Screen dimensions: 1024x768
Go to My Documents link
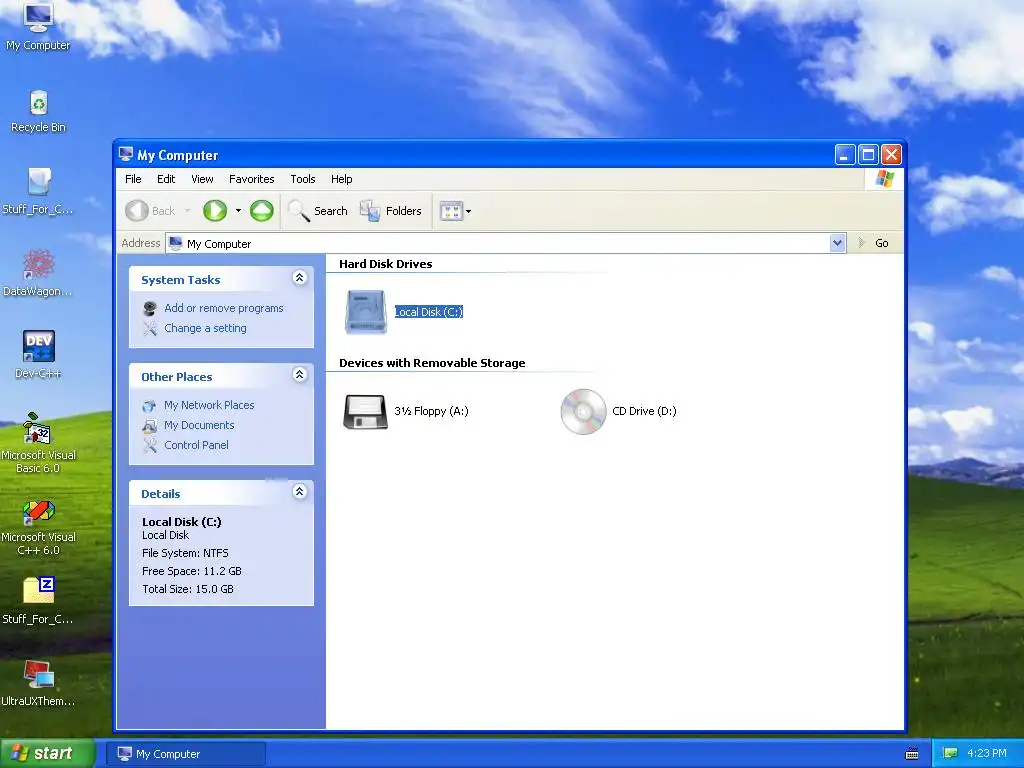199,425
